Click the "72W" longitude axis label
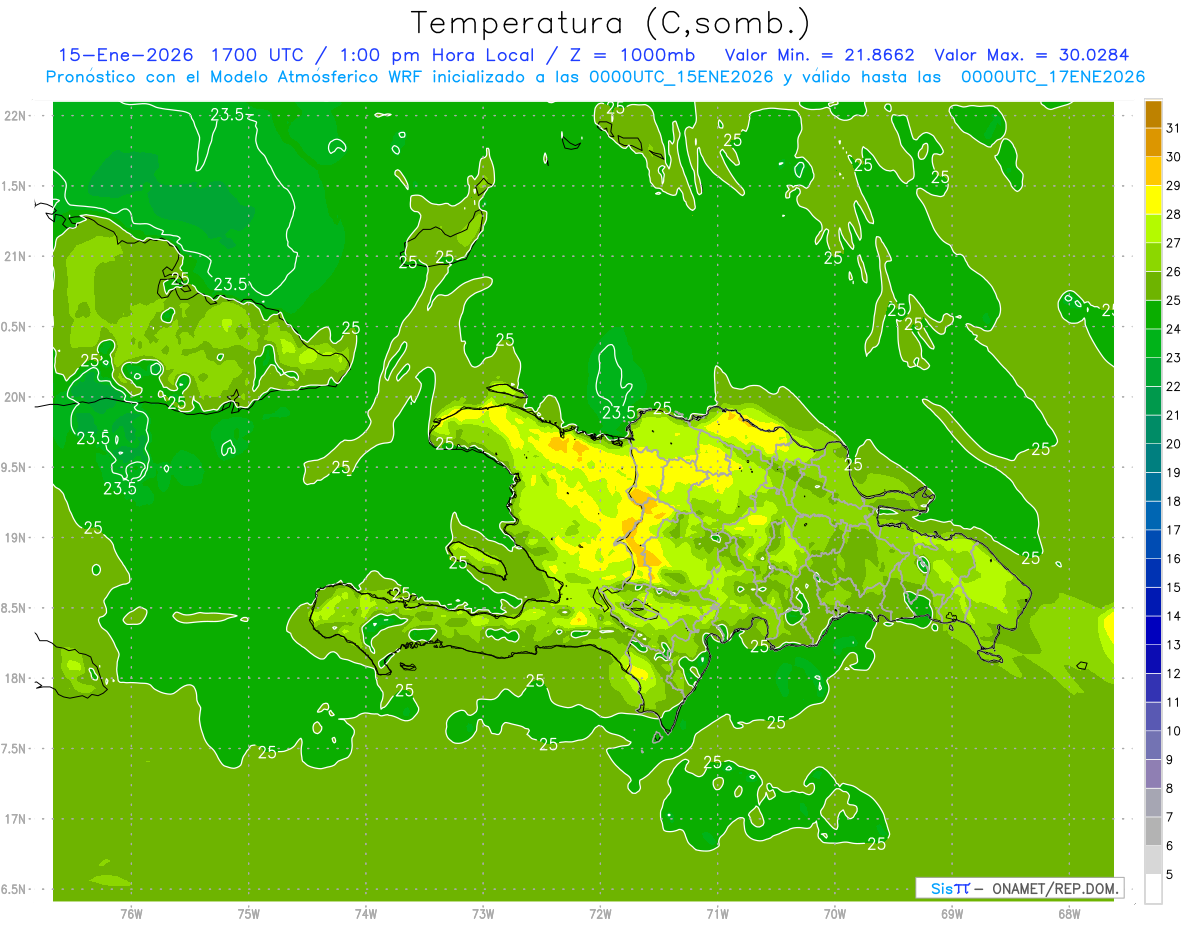The width and height of the screenshot is (1200, 927). click(600, 913)
